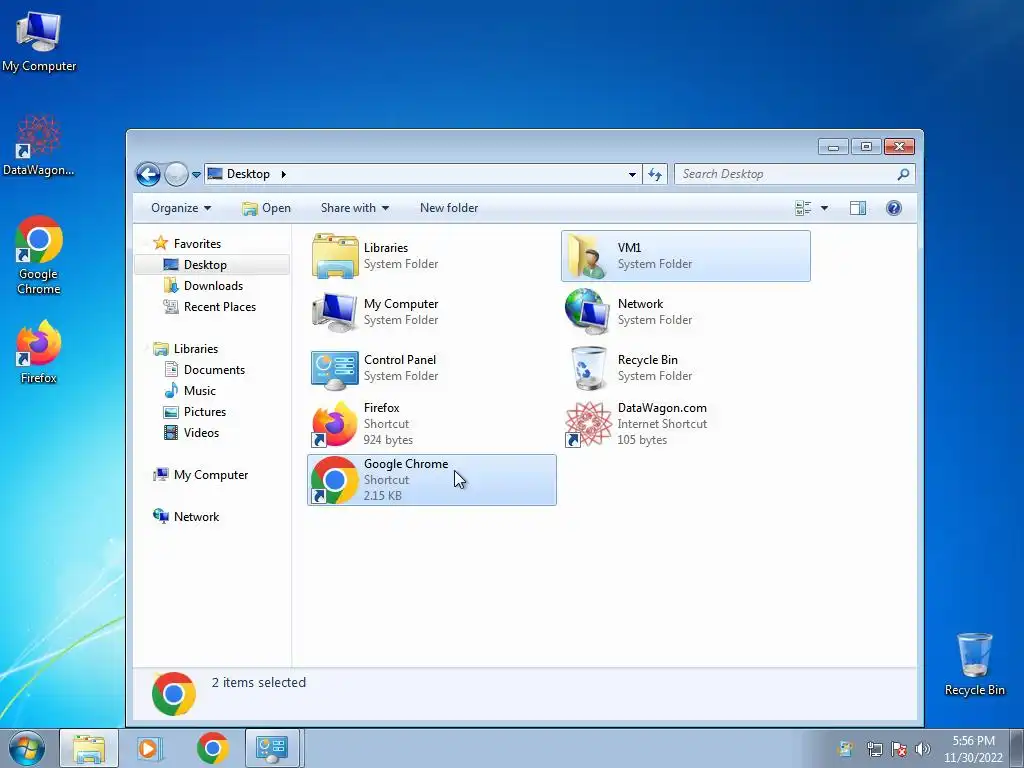Viewport: 1024px width, 768px height.
Task: Open Action Center flag tray icon
Action: (899, 749)
